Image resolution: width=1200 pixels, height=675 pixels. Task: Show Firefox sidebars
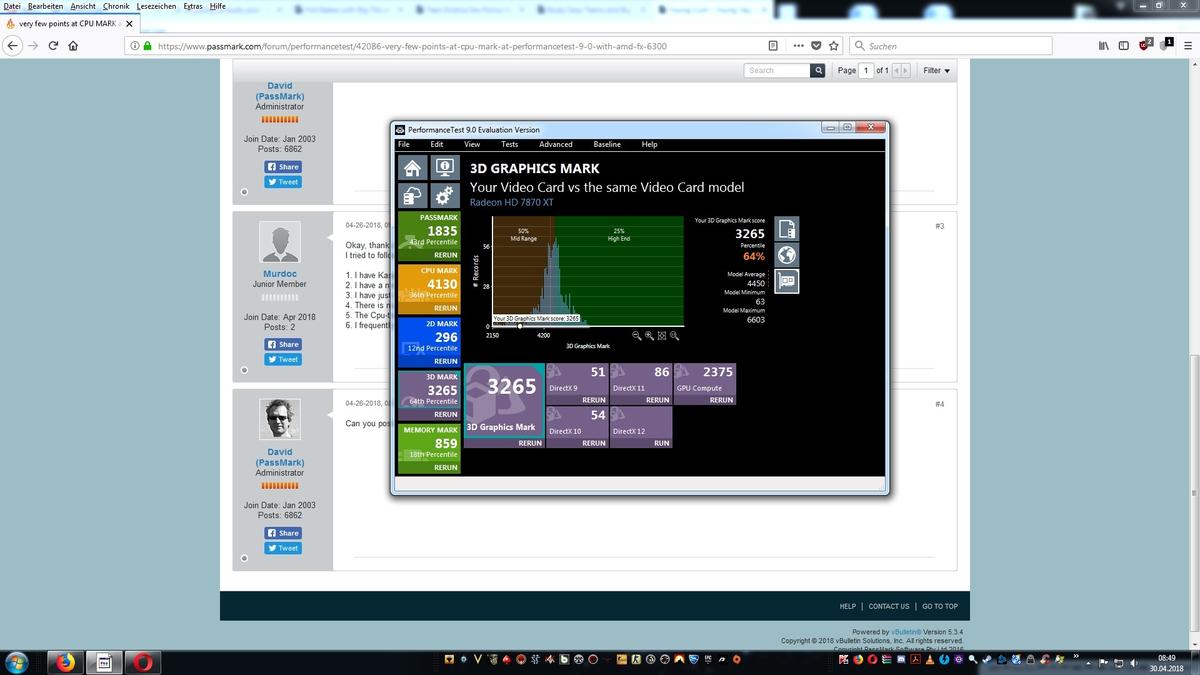1122,45
